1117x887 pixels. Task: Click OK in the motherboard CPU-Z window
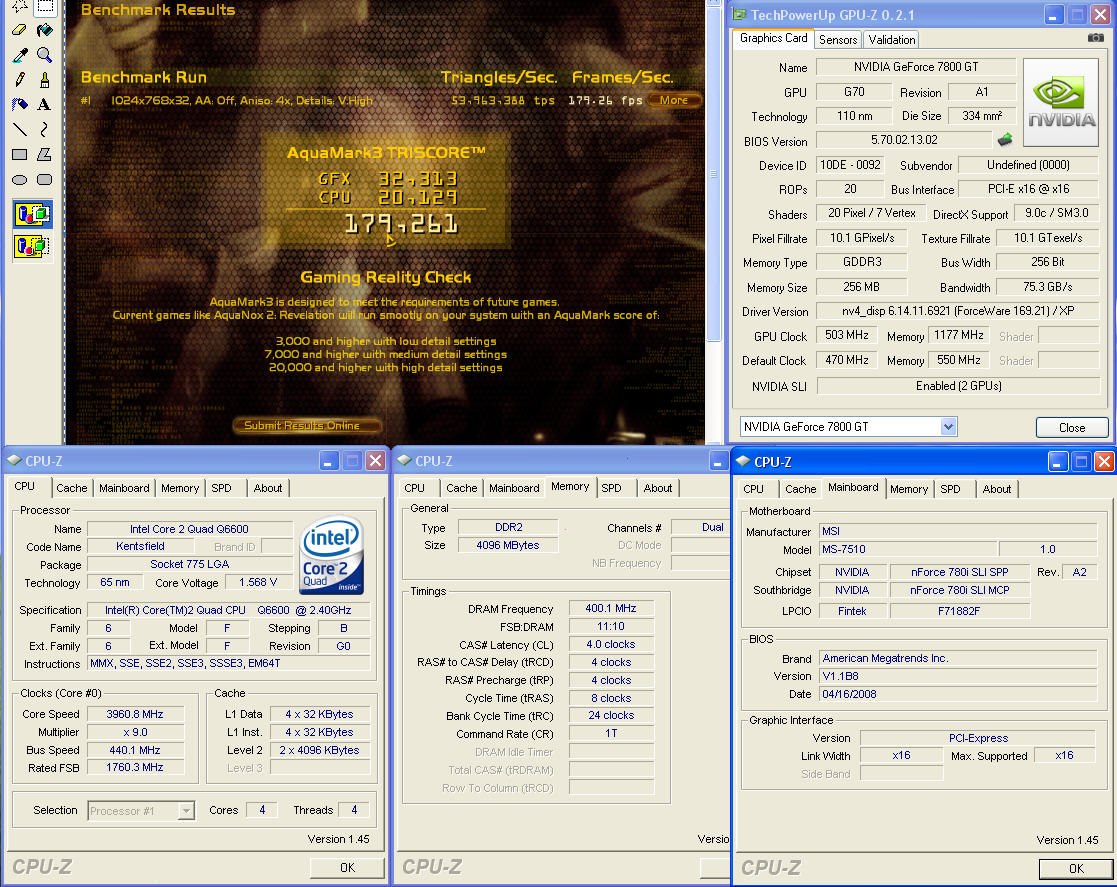[x=1076, y=868]
